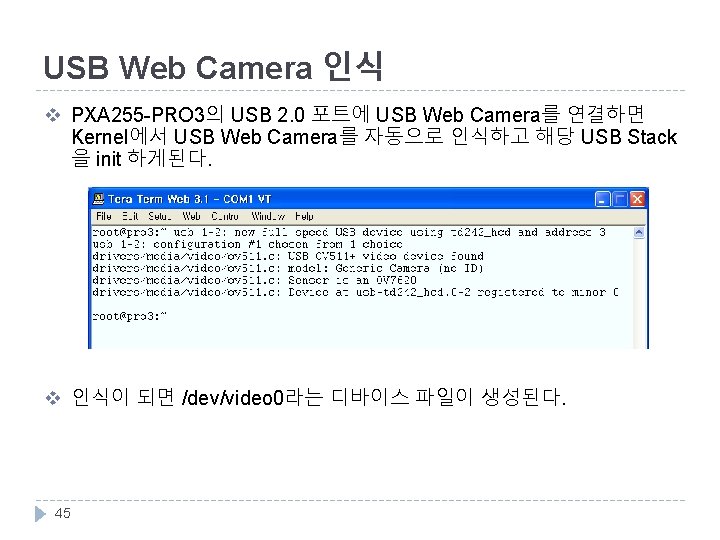The height and width of the screenshot is (540, 720).
Task: Click the slide play arrow beside page 45
Action: (x=40, y=513)
